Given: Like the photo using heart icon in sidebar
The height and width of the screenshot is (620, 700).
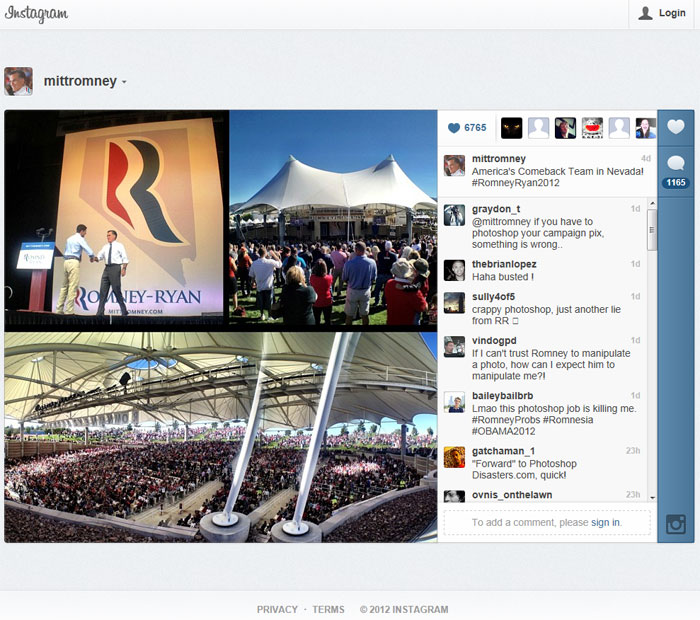Looking at the screenshot, I should tap(675, 127).
